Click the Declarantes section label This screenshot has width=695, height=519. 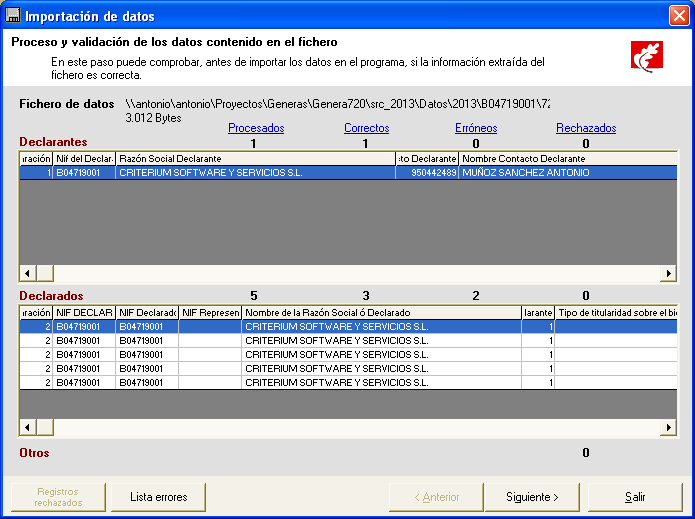(x=53, y=142)
